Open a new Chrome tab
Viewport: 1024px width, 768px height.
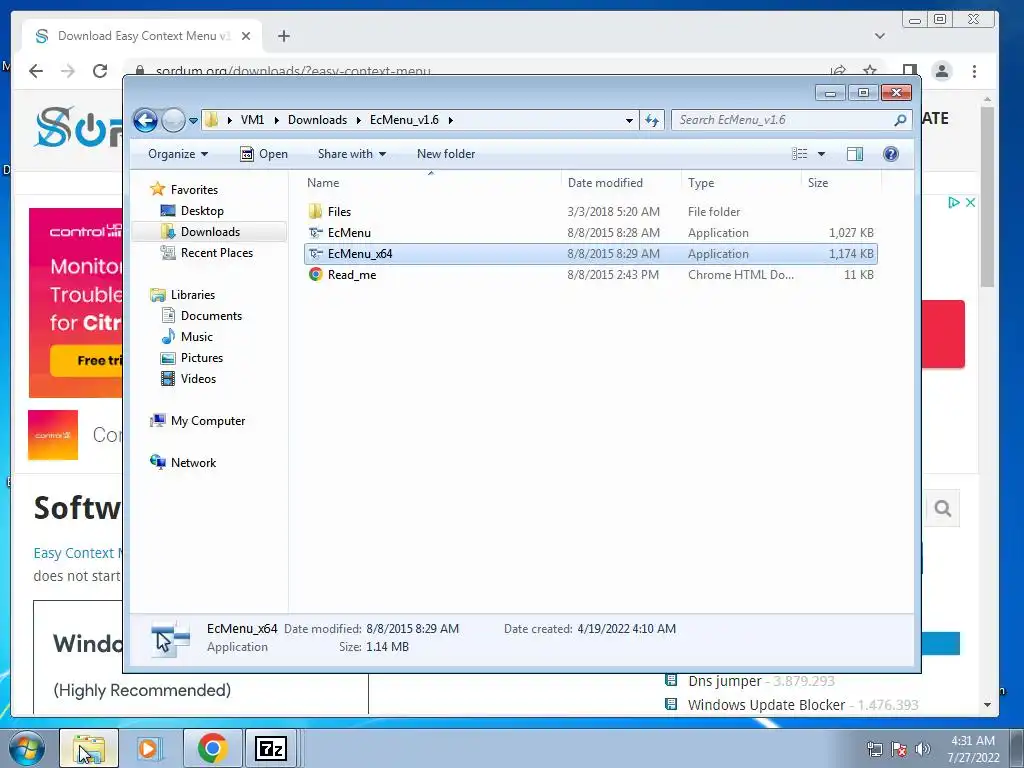283,36
